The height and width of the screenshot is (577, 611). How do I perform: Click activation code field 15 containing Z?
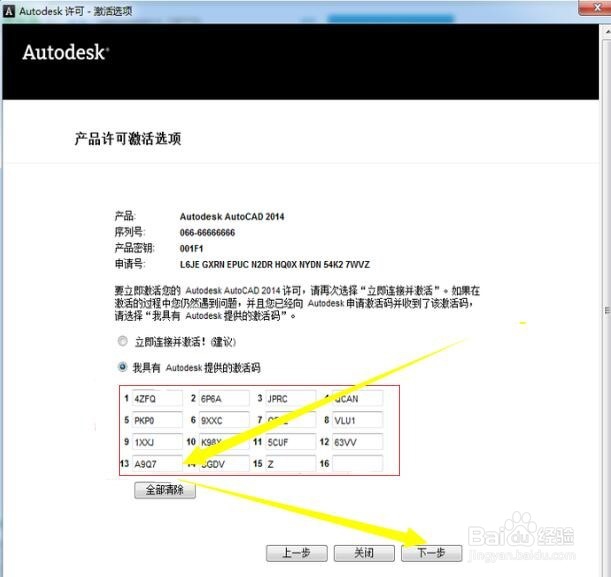coord(291,464)
